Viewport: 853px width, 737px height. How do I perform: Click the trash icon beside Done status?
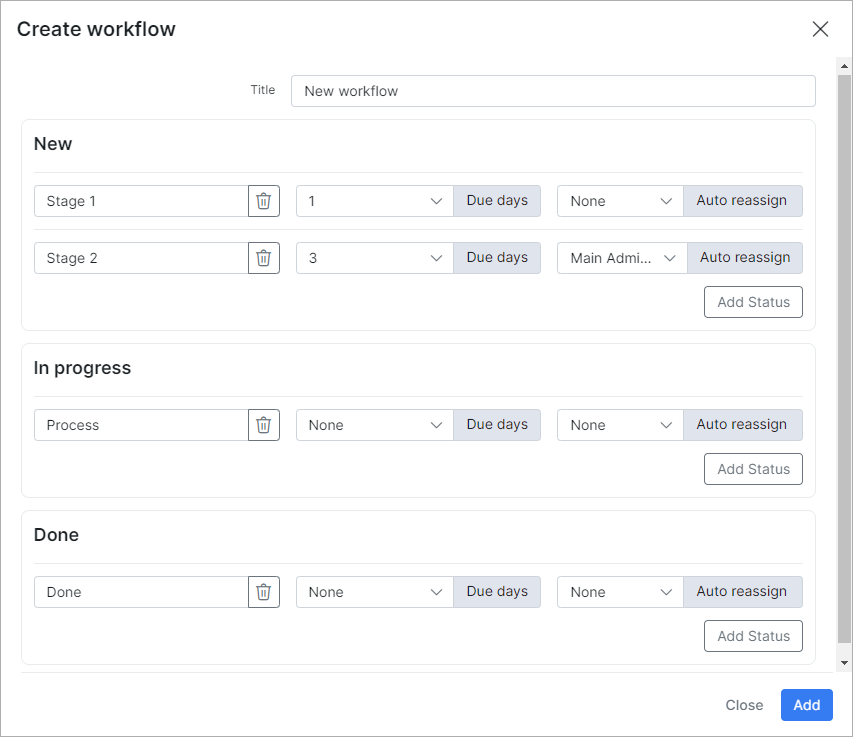pyautogui.click(x=264, y=592)
